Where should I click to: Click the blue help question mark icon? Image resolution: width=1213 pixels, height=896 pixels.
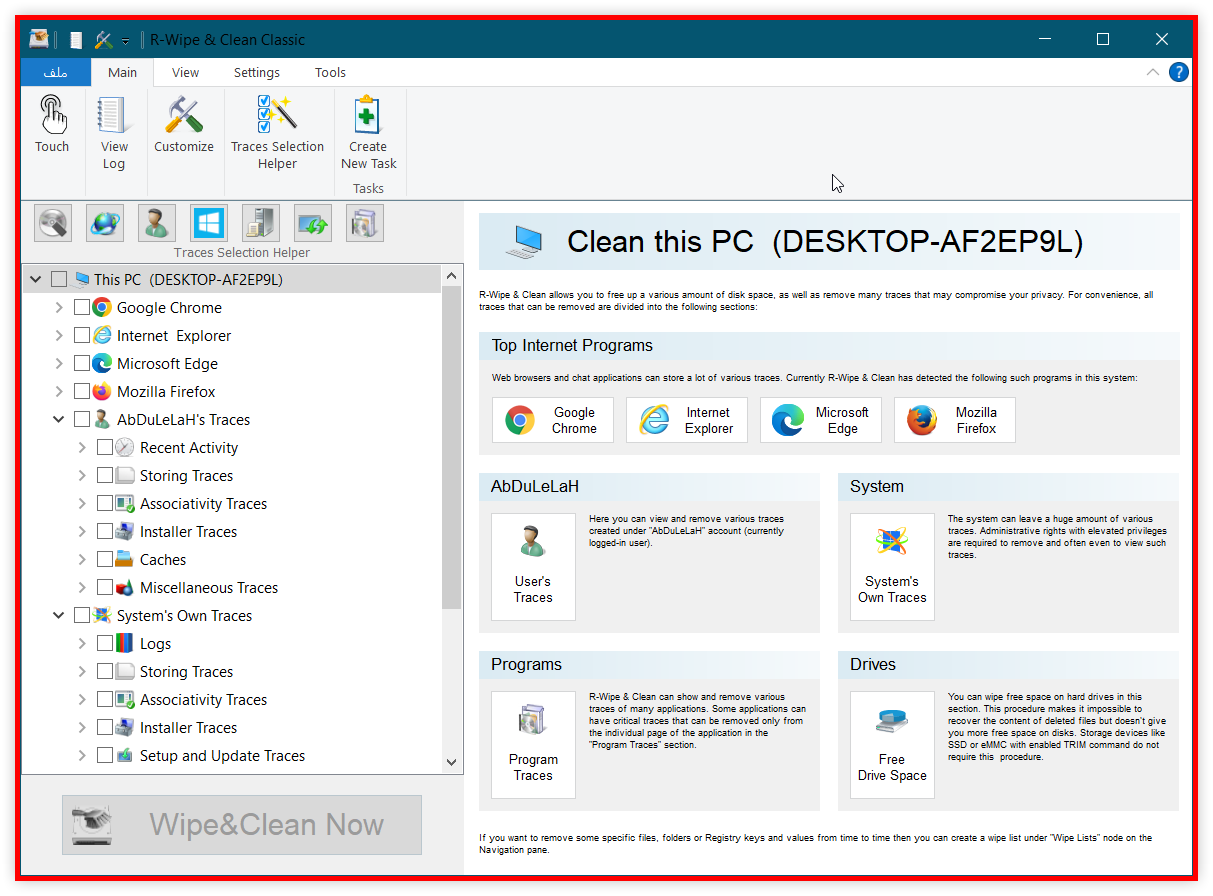[1179, 72]
